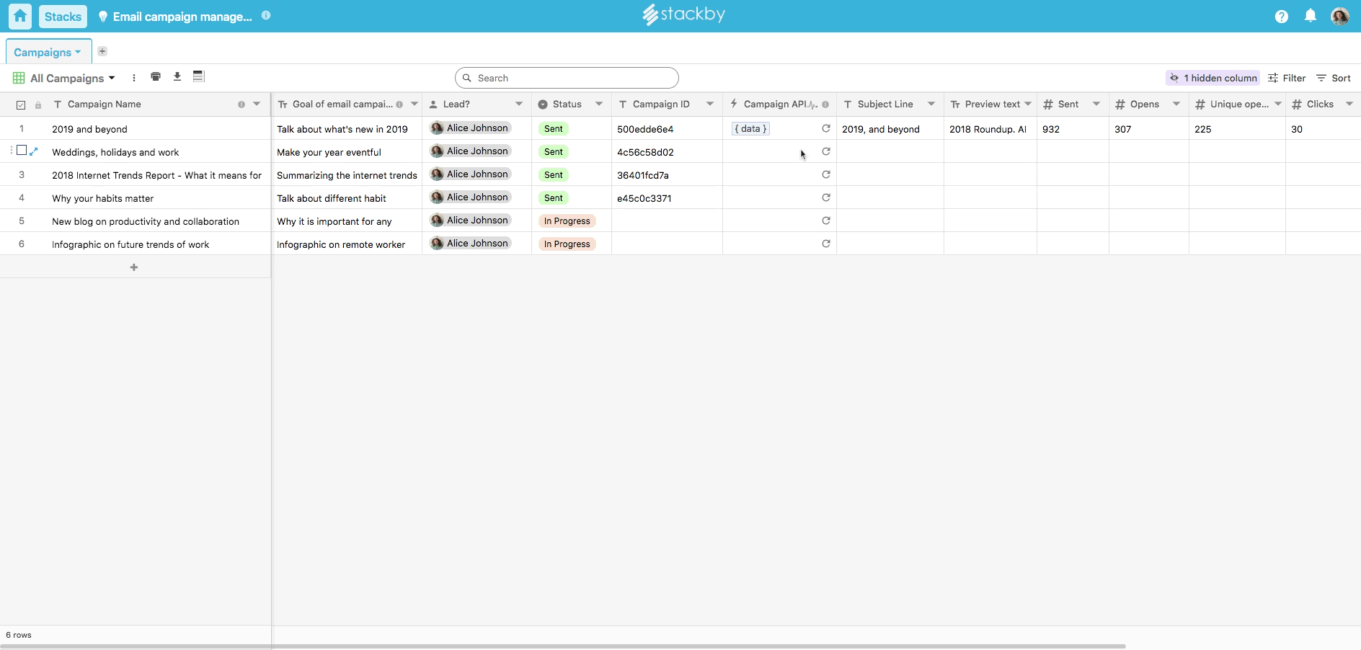Image resolution: width=1361 pixels, height=650 pixels.
Task: Refresh Campaign API for row 1
Action: coord(826,129)
